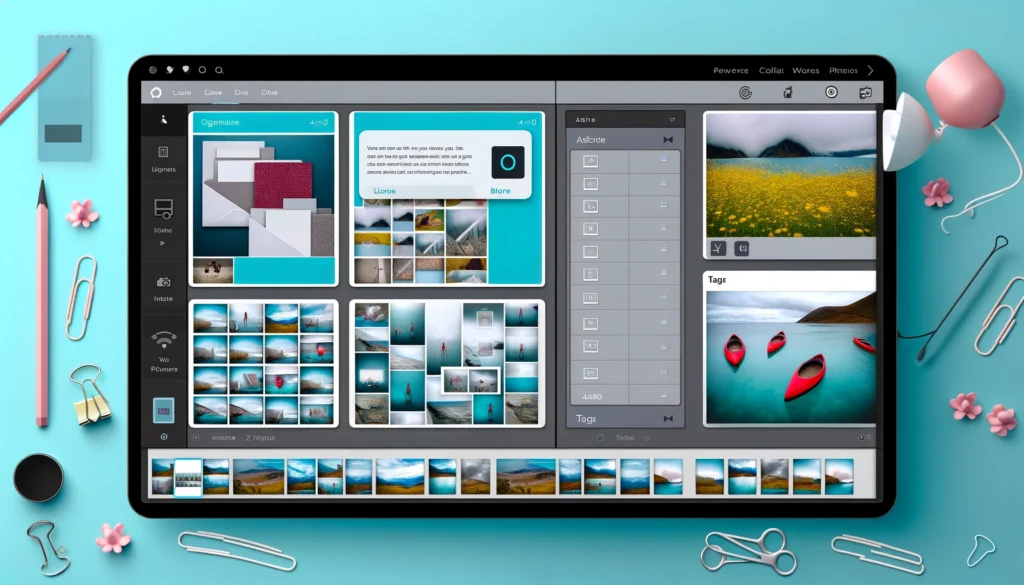Toggle the mark at the right of the 4480 row
The image size is (1024, 585).
664,394
